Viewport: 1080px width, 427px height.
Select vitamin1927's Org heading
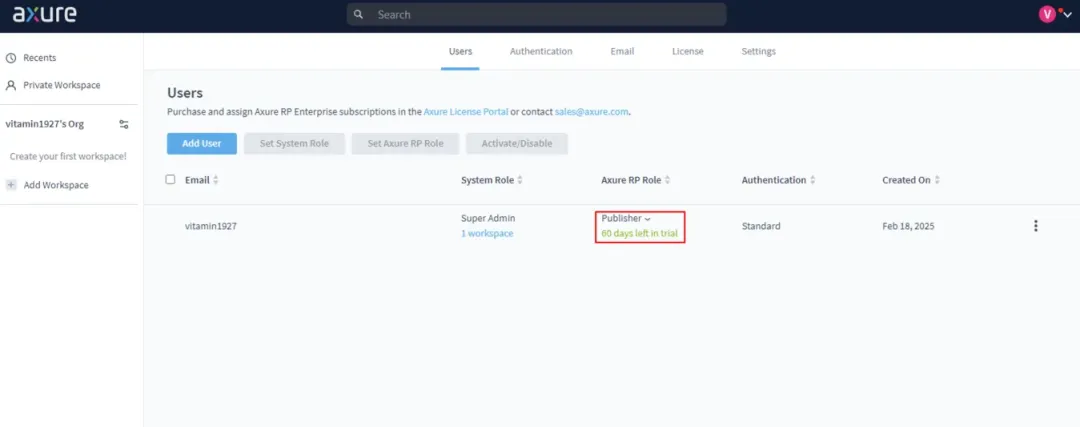[45, 125]
